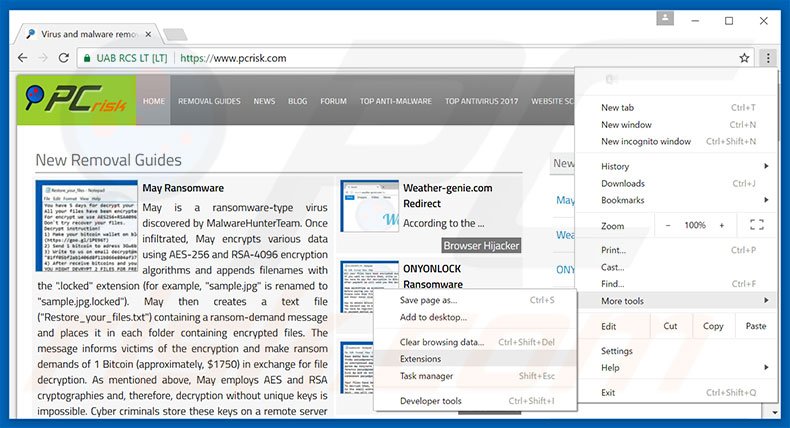The height and width of the screenshot is (428, 790).
Task: Click the scrollbar down arrow
Action: click(774, 412)
